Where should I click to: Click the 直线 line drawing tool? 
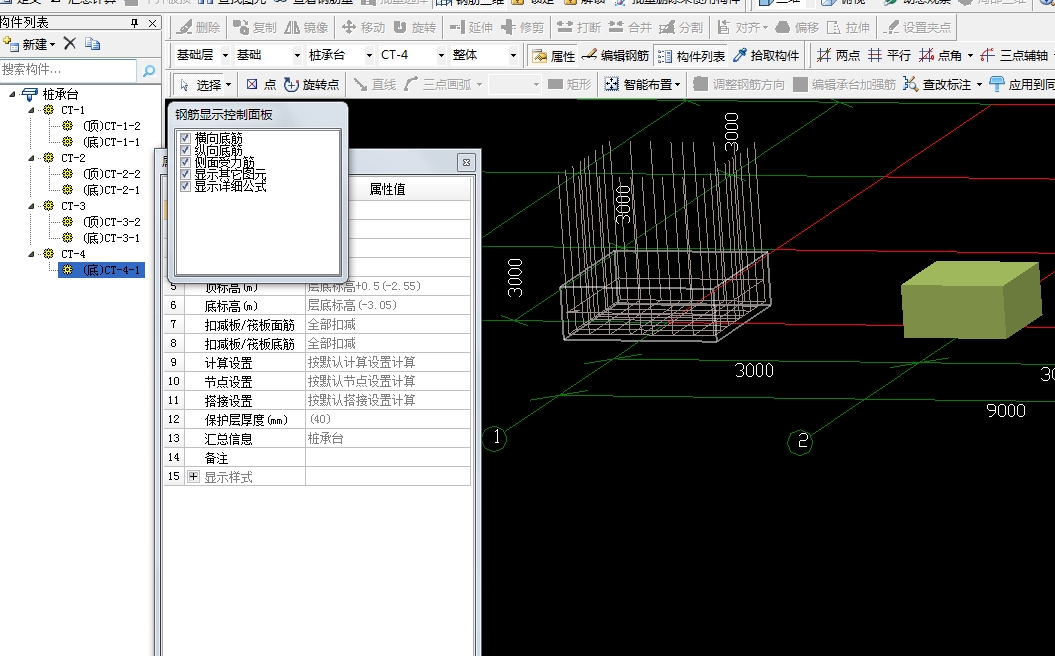click(x=375, y=84)
